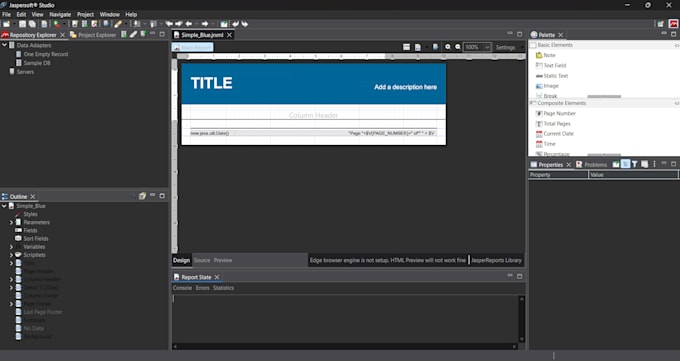Click the Back navigation arrow in the toolbar
Viewport: 680px width, 361px height.
[x=189, y=24]
